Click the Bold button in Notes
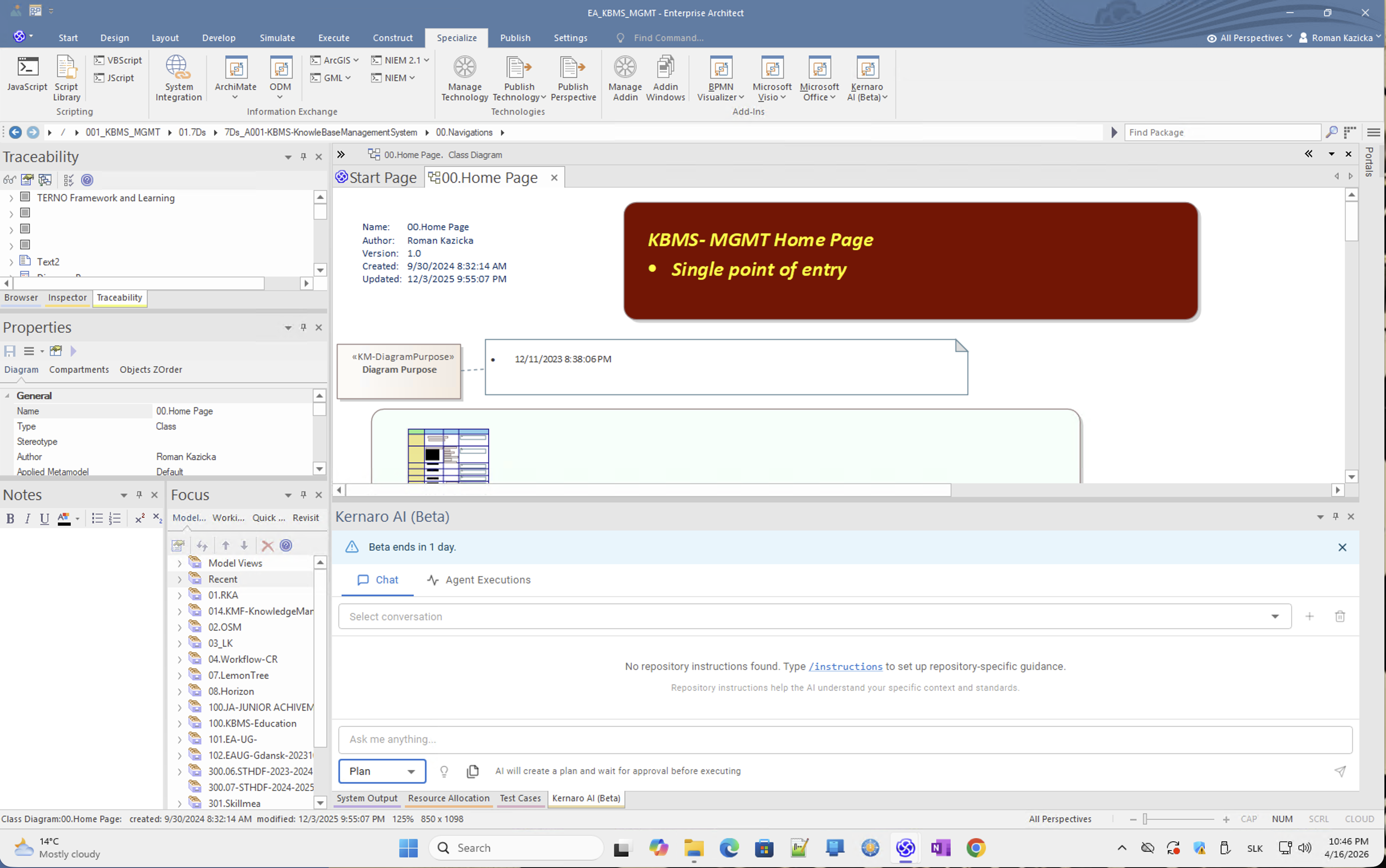Screen dimensions: 1386x868 10,519
